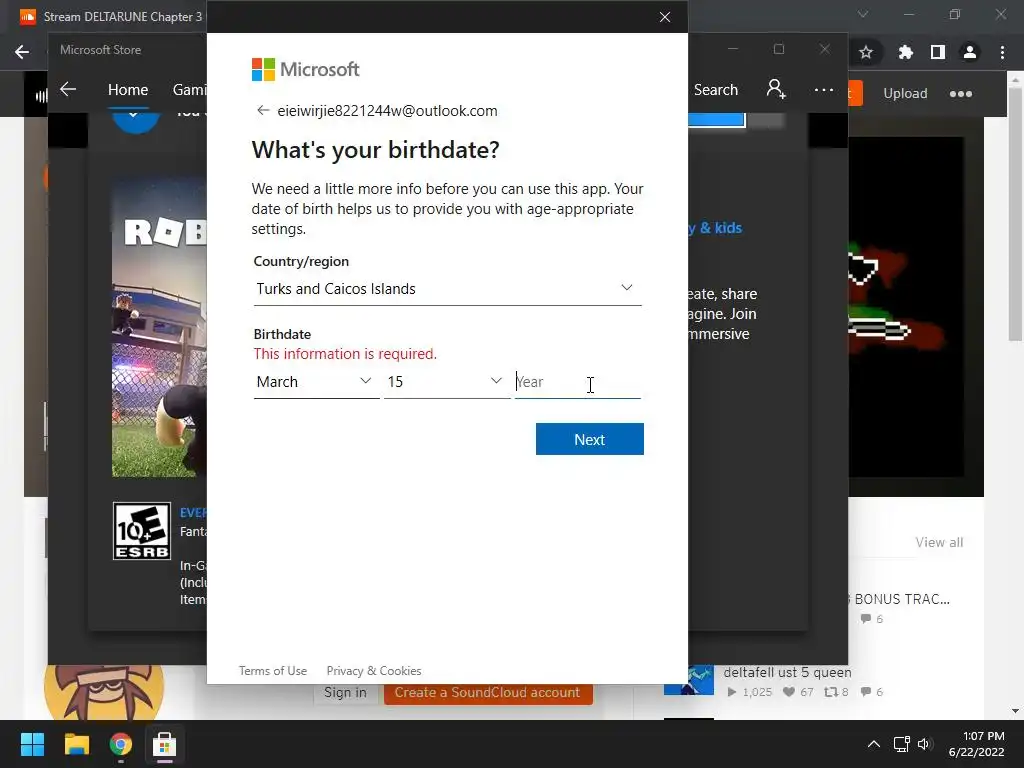The image size is (1024, 768).
Task: Go back in the Microsoft Store window
Action: tap(68, 89)
